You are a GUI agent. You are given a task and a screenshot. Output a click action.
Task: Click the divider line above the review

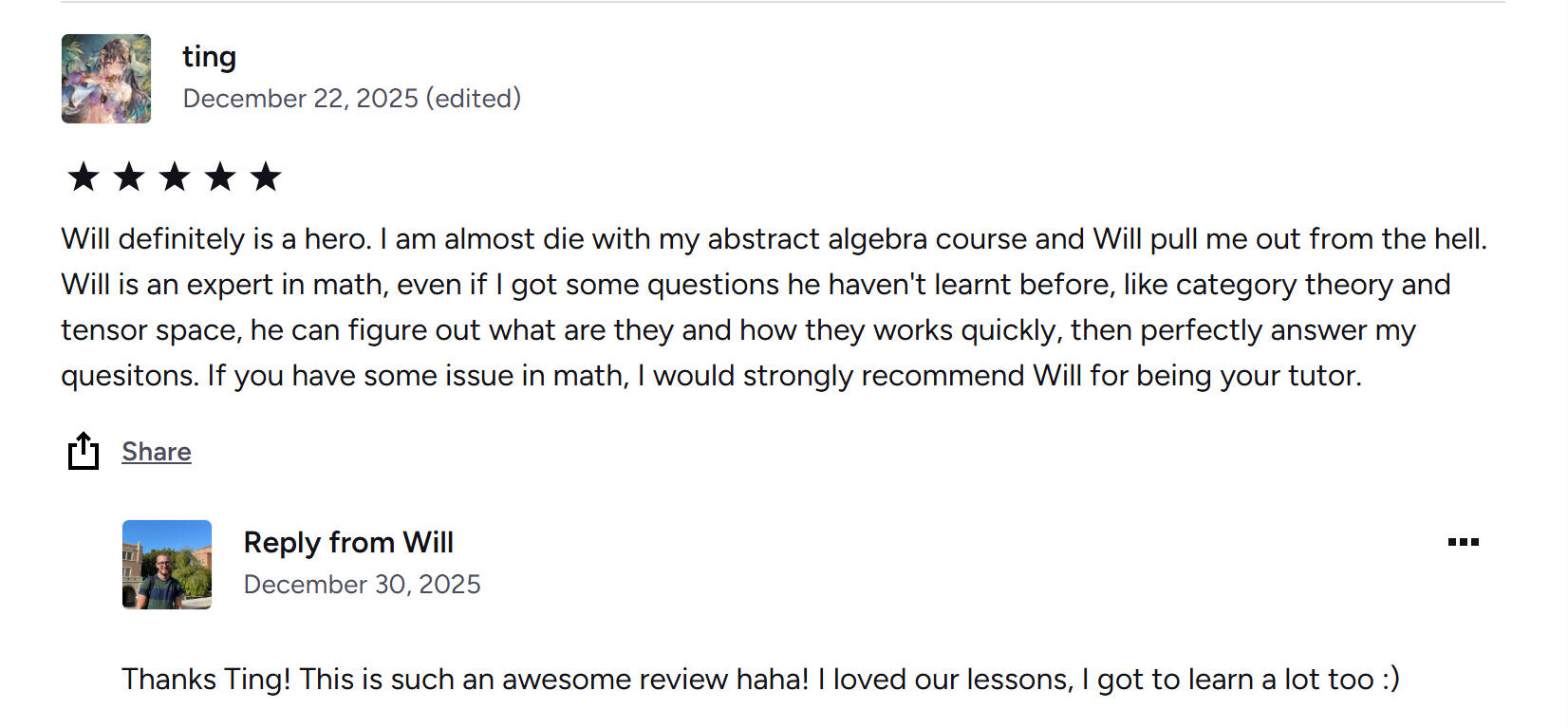[783, 2]
